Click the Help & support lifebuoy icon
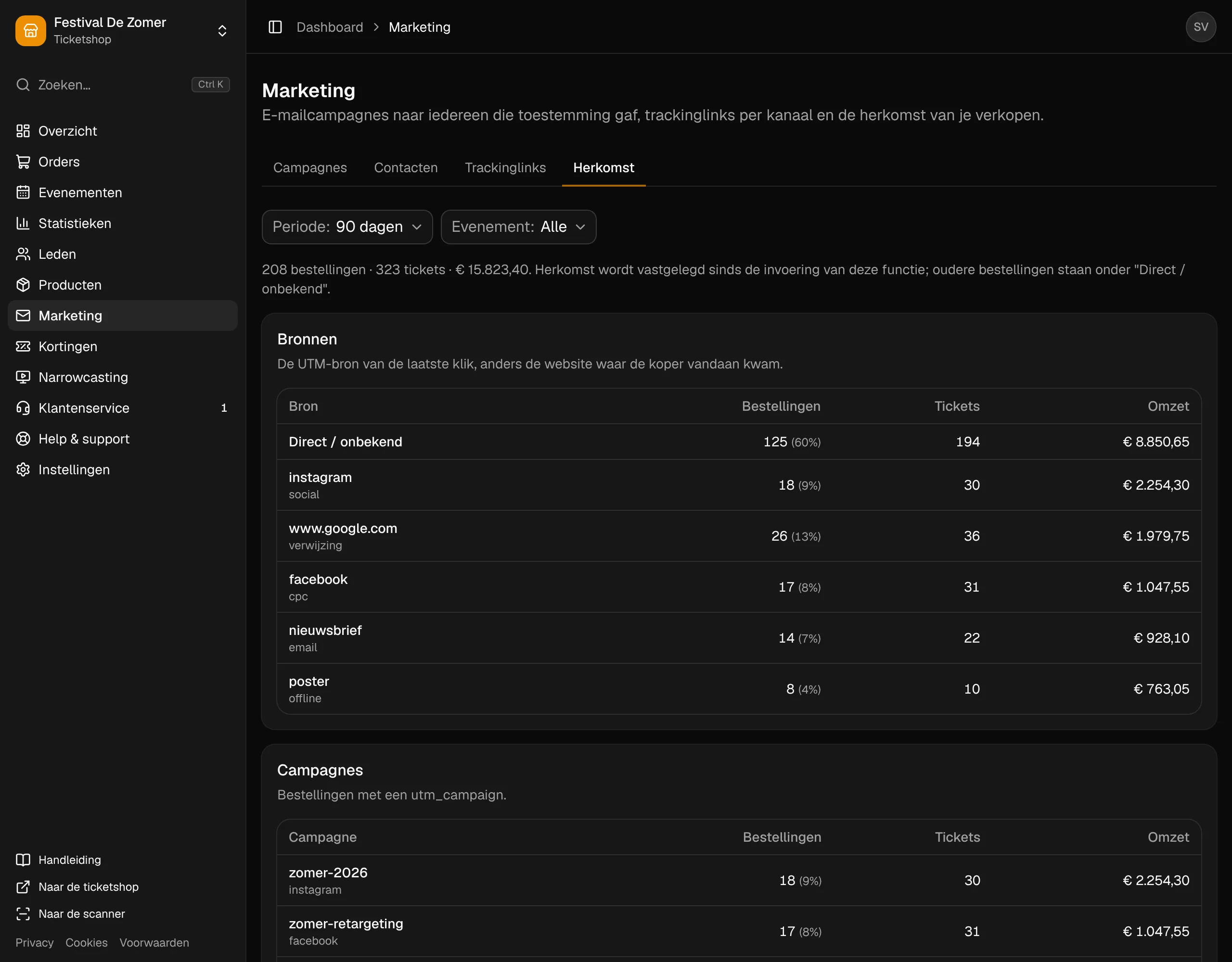The width and height of the screenshot is (1232, 962). [23, 439]
